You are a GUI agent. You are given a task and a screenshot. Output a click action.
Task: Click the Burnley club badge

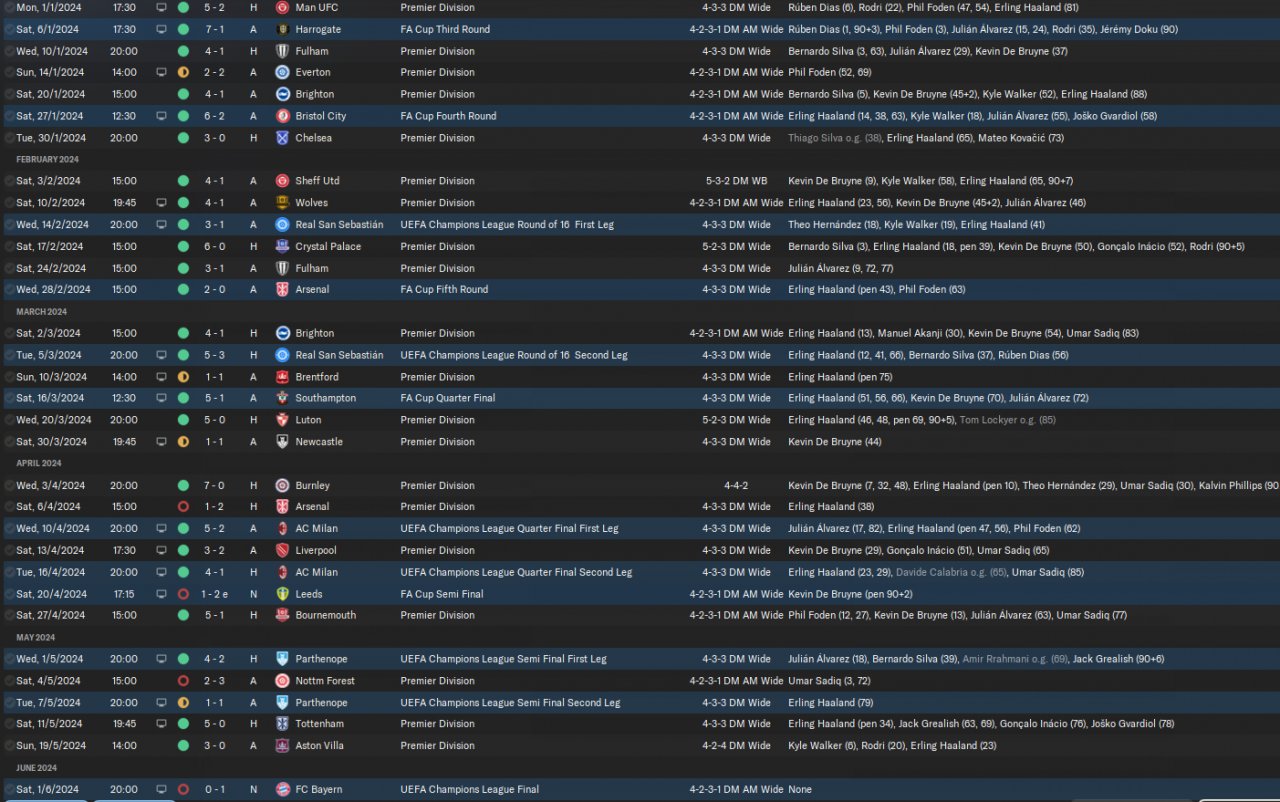click(283, 485)
